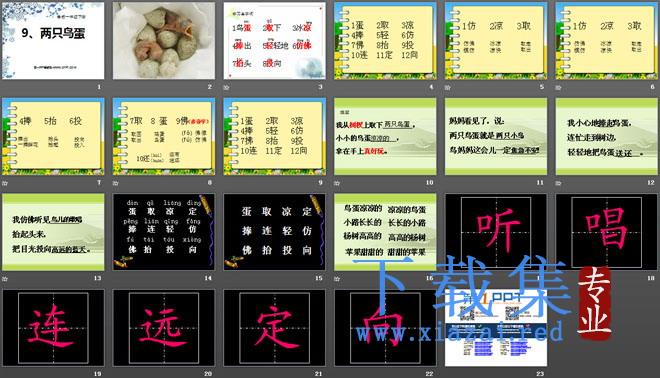660x378 pixels.
Task: Click the animation star icon under slide 12
Action: tap(559, 183)
